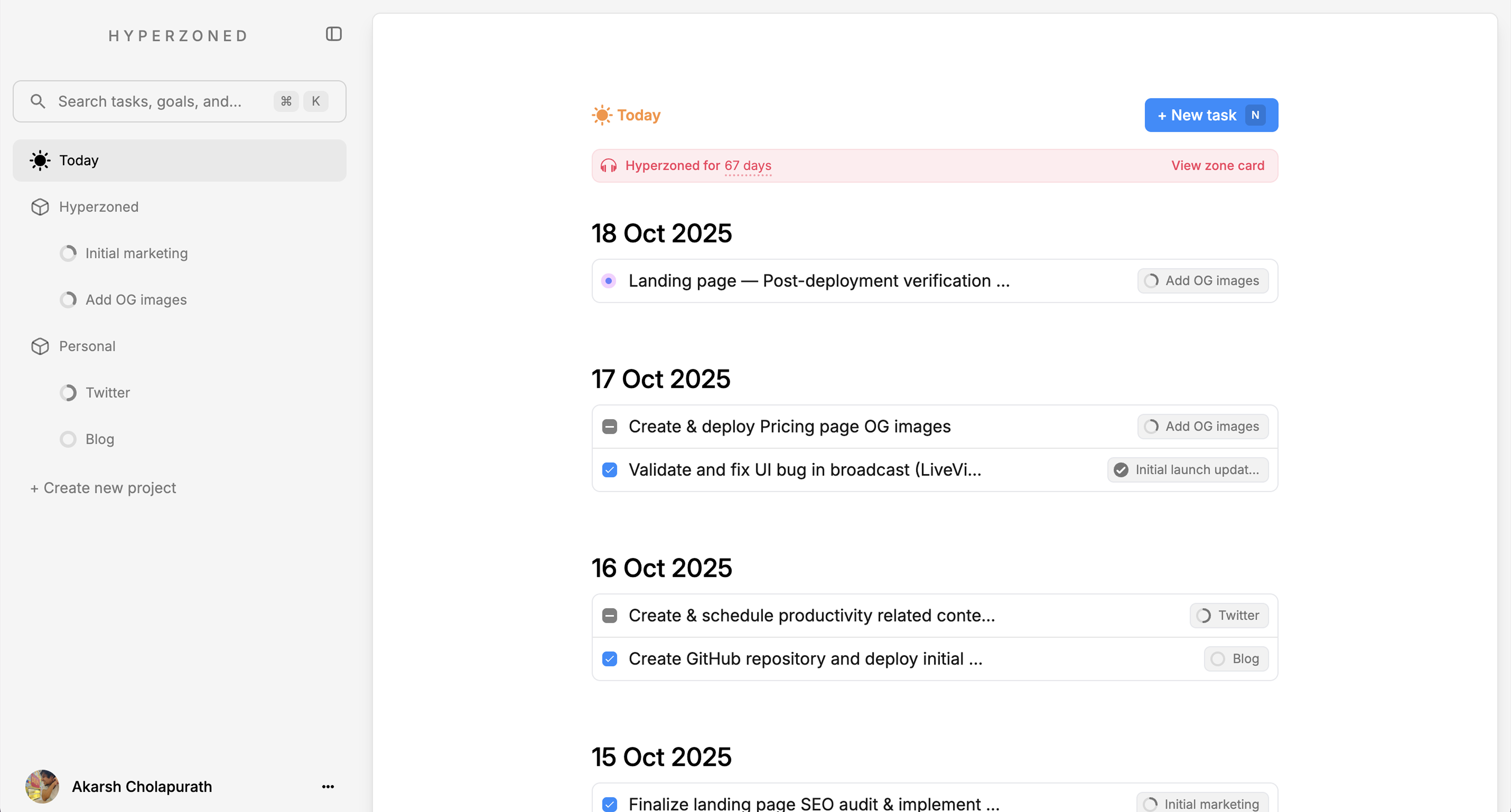Click the search magnifier icon
The width and height of the screenshot is (1511, 812).
pyautogui.click(x=38, y=102)
